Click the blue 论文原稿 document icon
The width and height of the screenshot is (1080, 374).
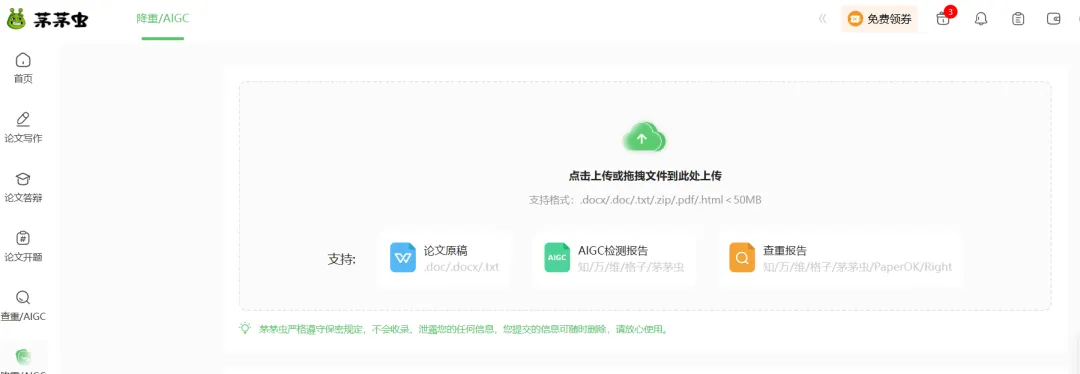tap(403, 258)
